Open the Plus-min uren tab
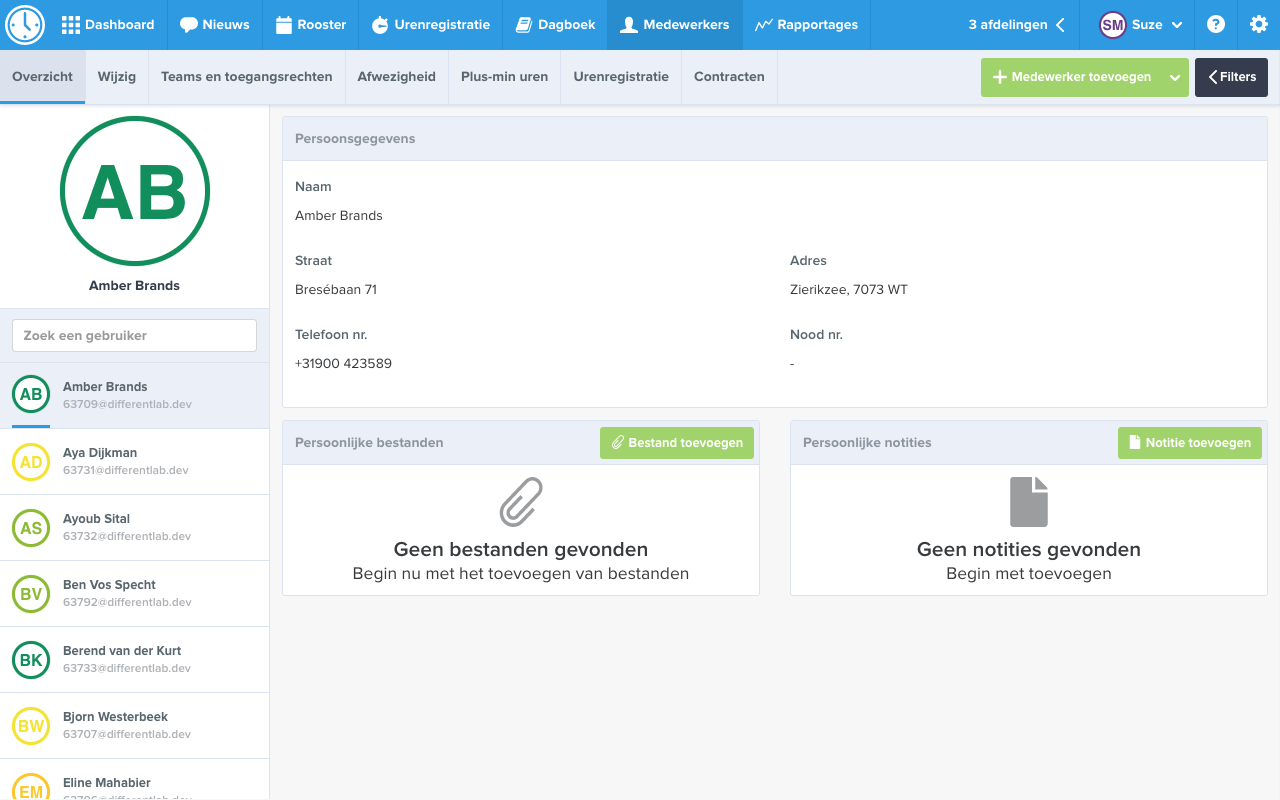The image size is (1280, 800). pyautogui.click(x=505, y=77)
